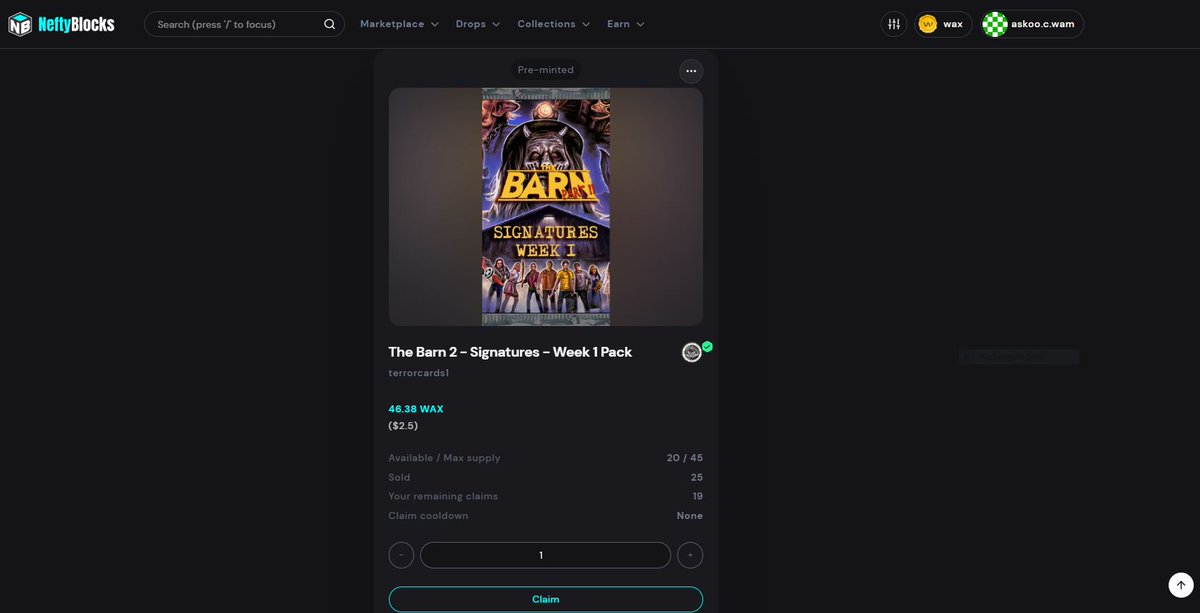Select the wax network button
This screenshot has width=1200, height=613.
[943, 24]
